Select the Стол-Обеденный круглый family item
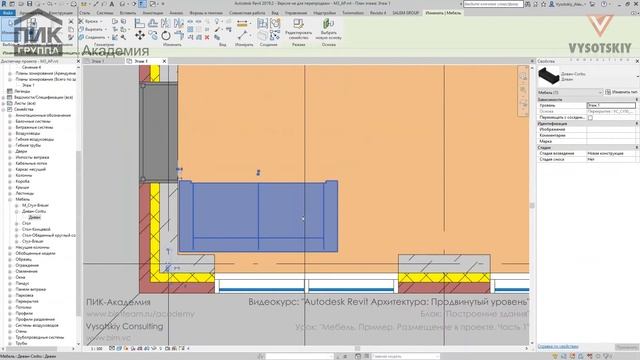640x360 pixels. (48, 236)
